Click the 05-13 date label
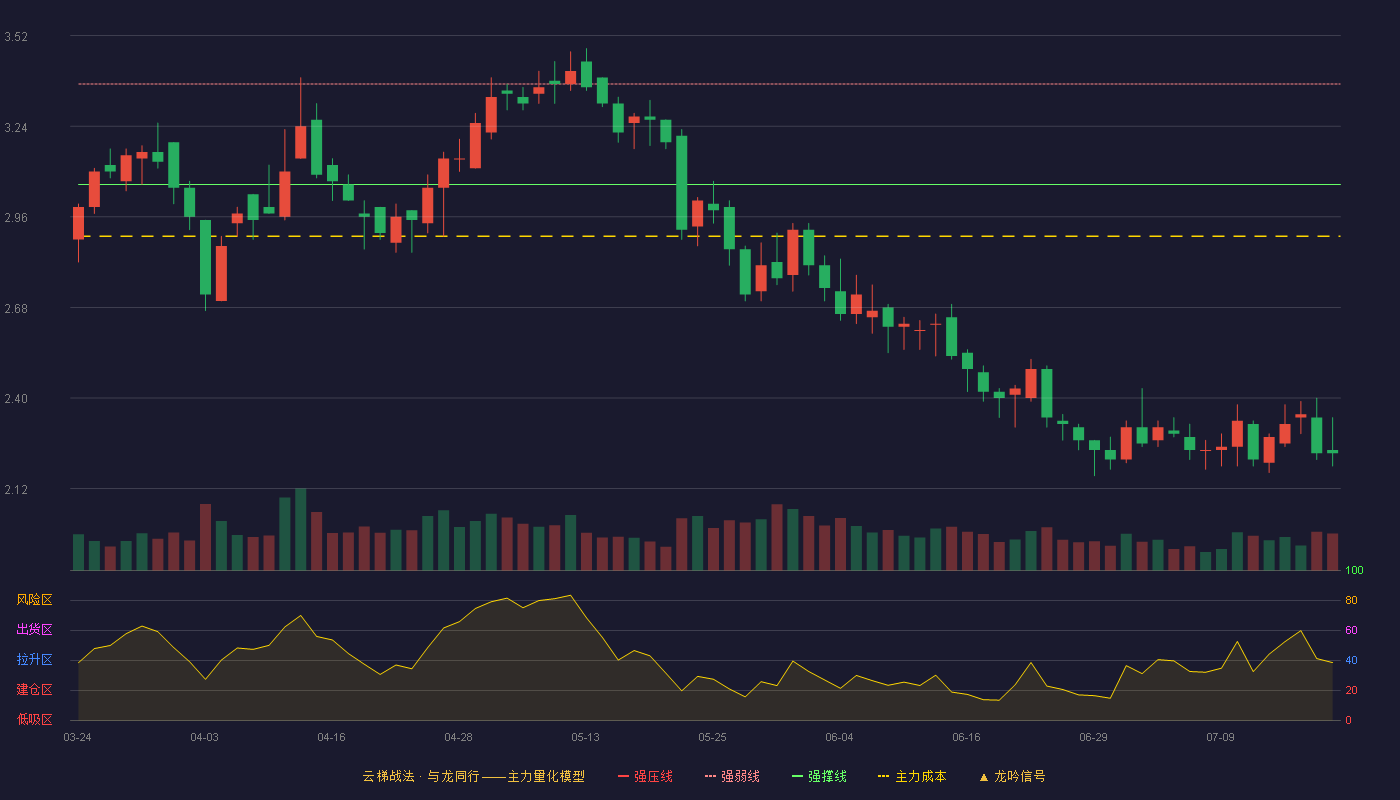The width and height of the screenshot is (1400, 800). coord(585,737)
